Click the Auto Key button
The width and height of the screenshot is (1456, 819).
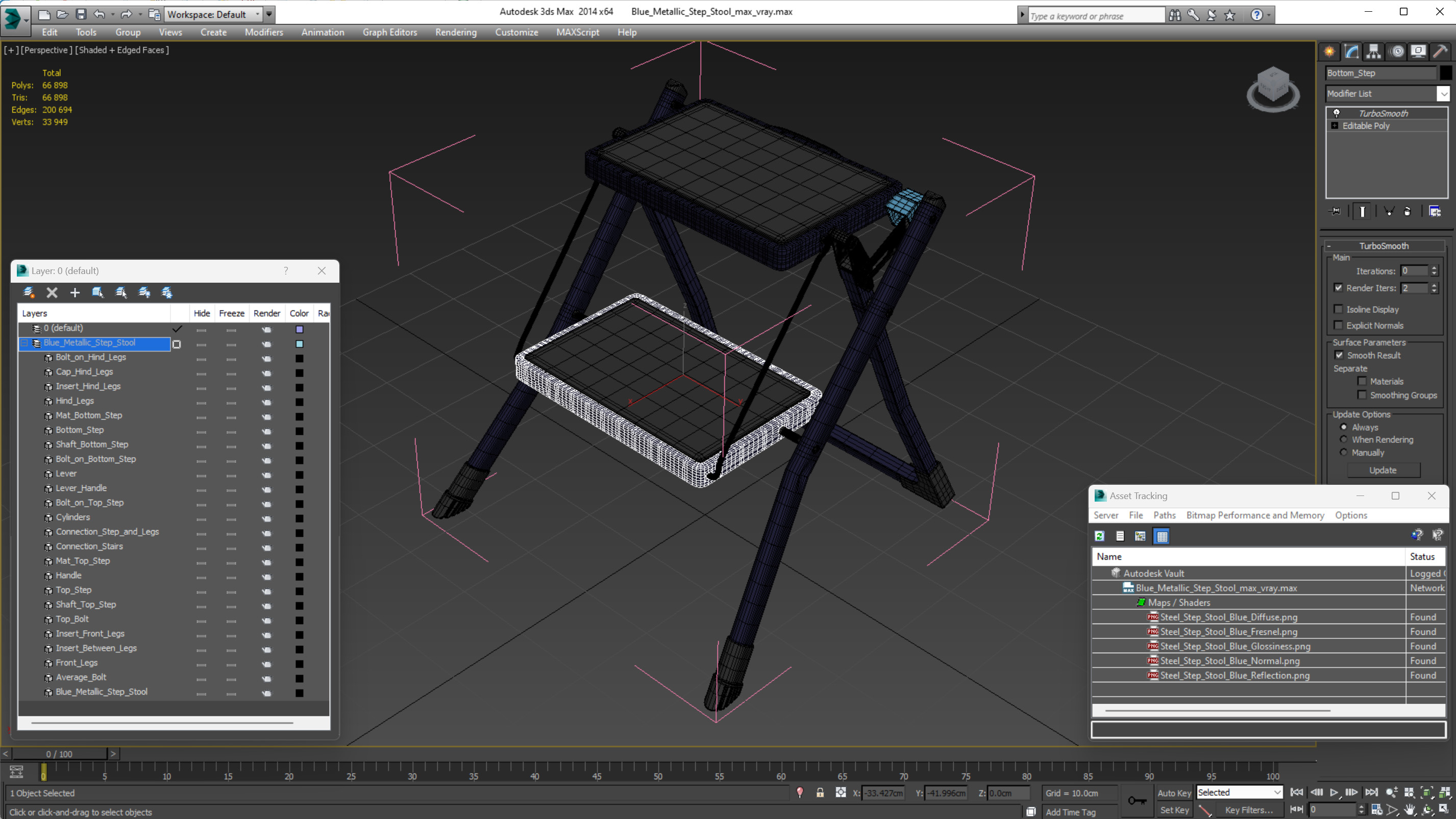click(x=1174, y=792)
